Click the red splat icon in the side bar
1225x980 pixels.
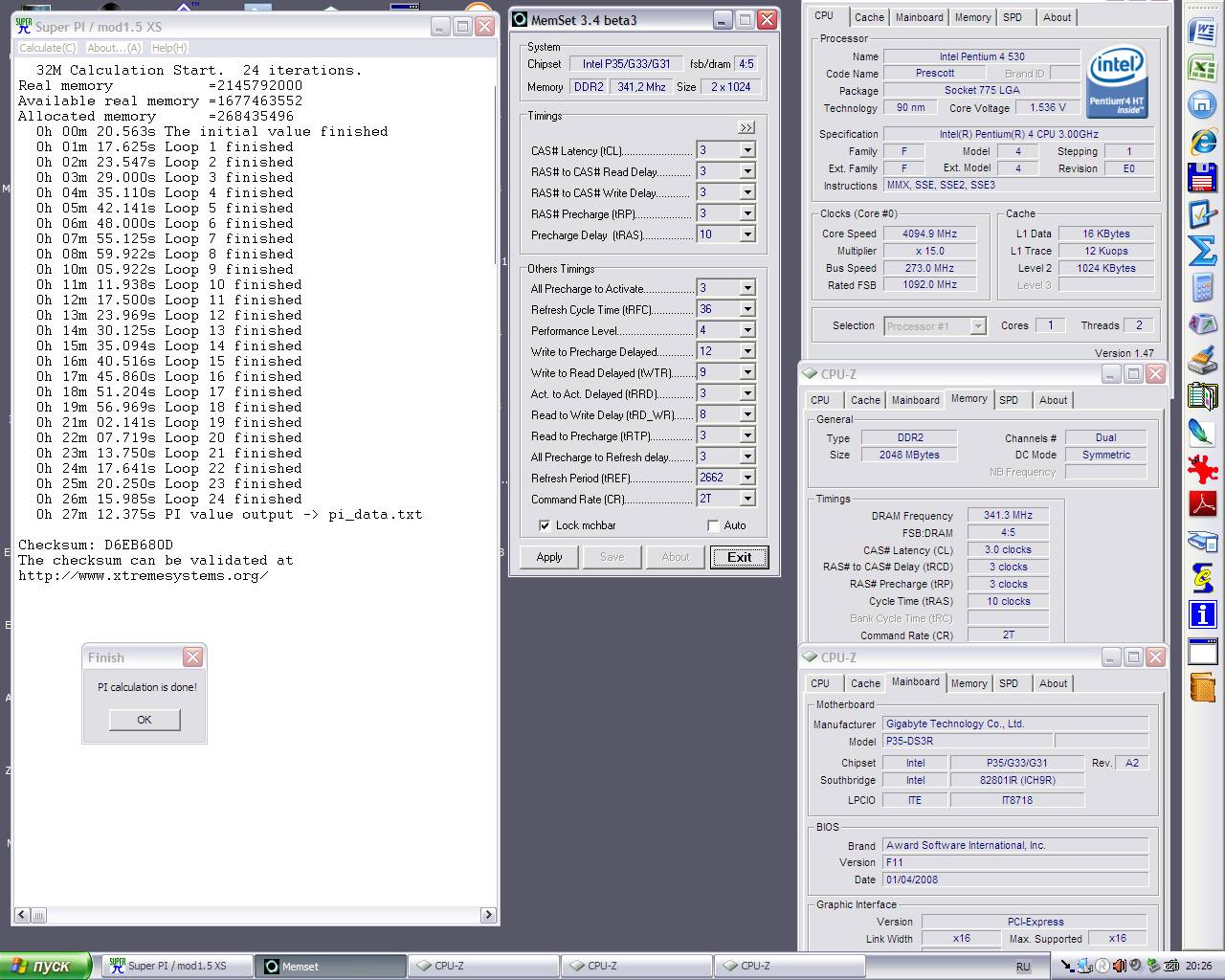1202,468
